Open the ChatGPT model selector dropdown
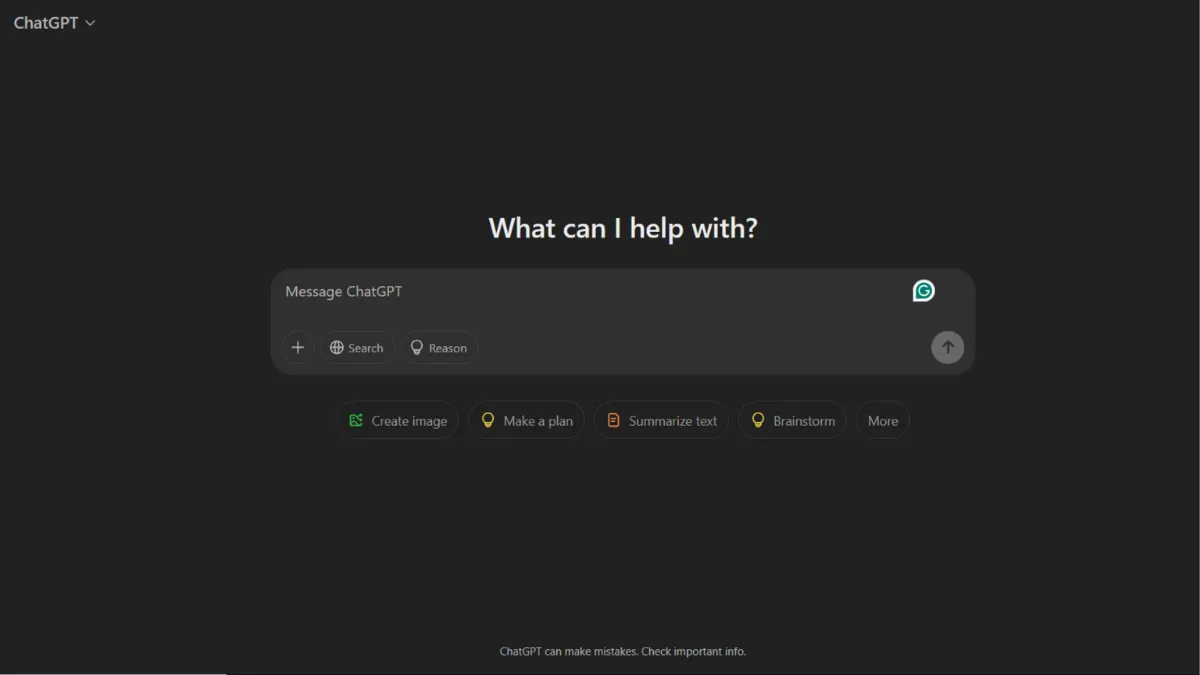 [x=55, y=22]
